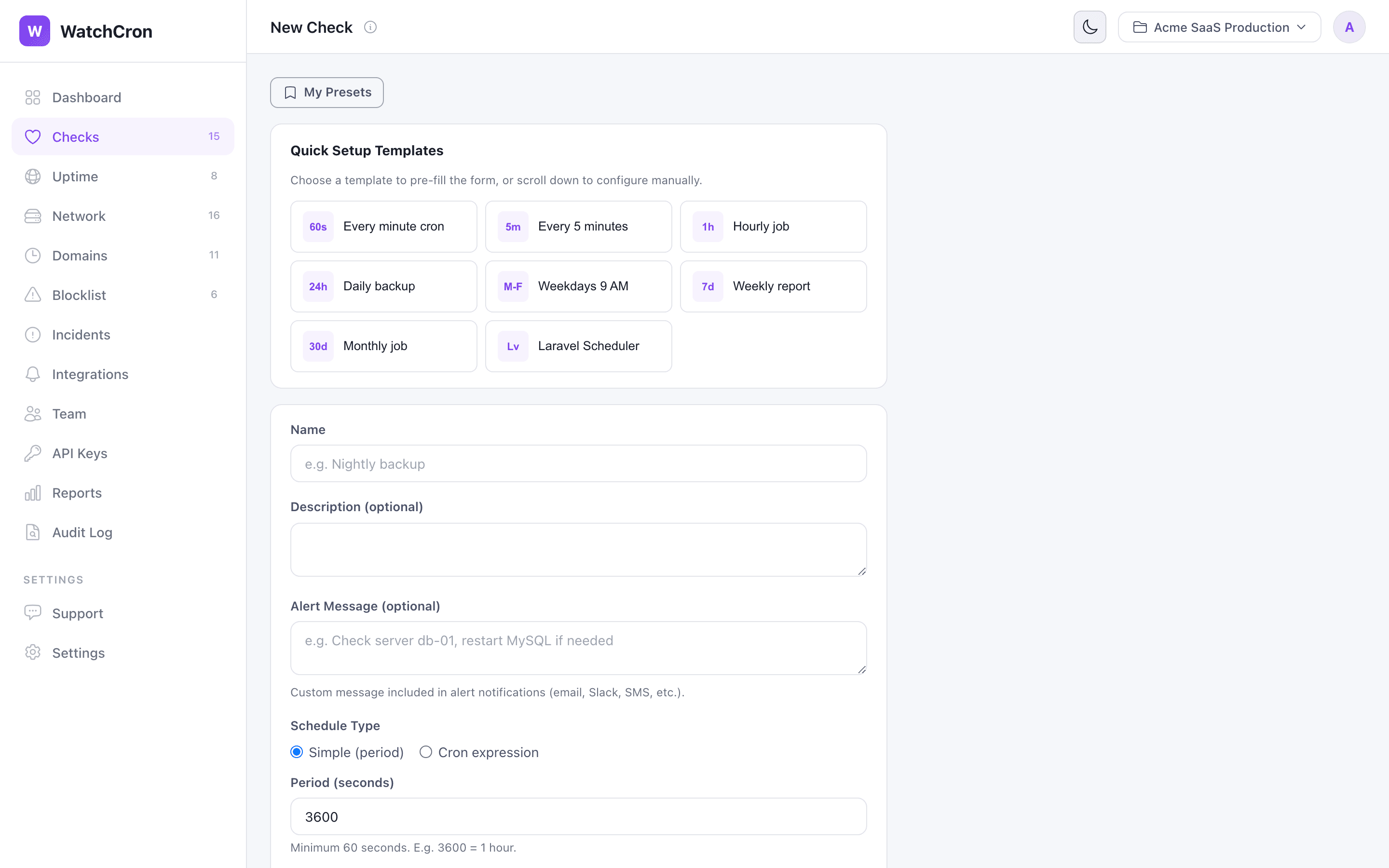Click the Period seconds field showing 3600
This screenshot has width=1389, height=868.
pos(578,816)
